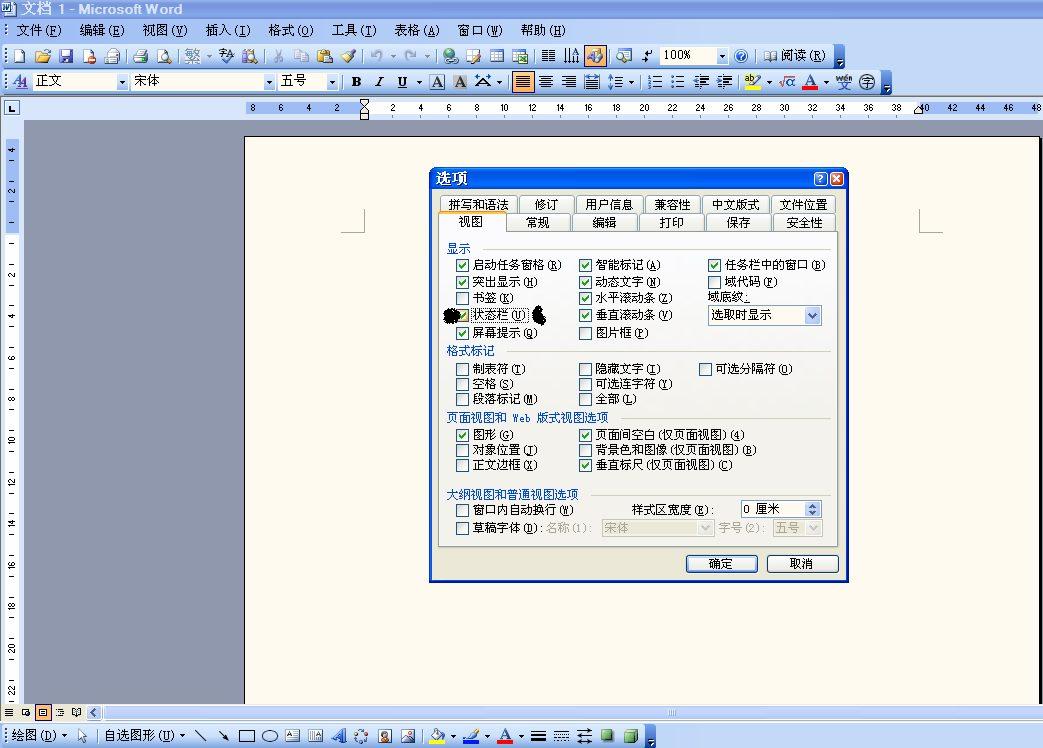Open the 表格 menu

[x=416, y=31]
